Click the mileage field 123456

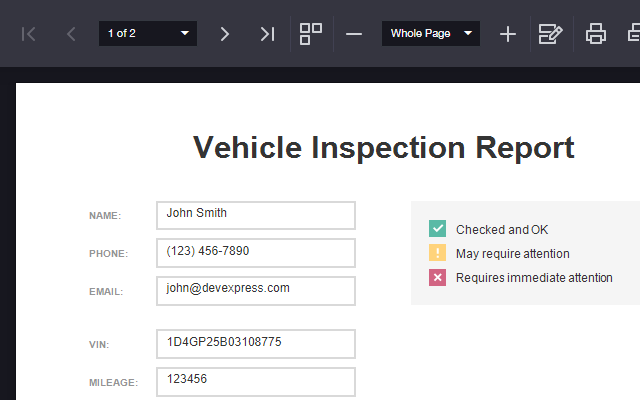[x=255, y=381]
